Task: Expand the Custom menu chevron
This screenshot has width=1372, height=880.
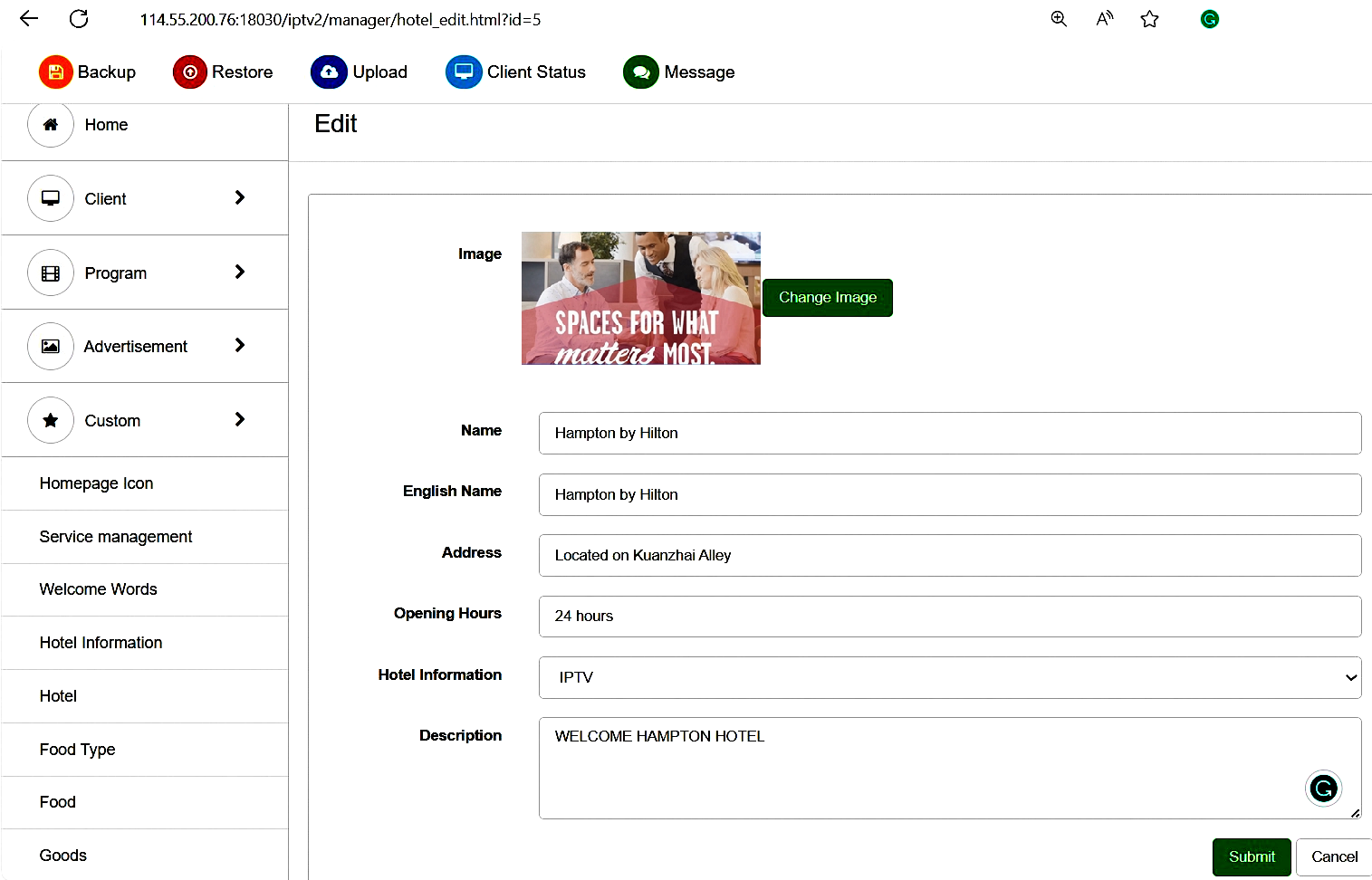Action: click(x=240, y=419)
